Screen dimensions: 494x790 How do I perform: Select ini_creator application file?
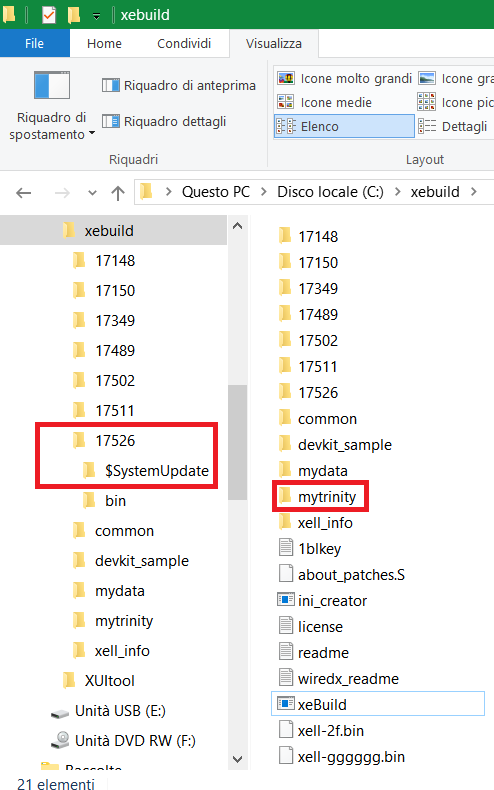[322, 601]
